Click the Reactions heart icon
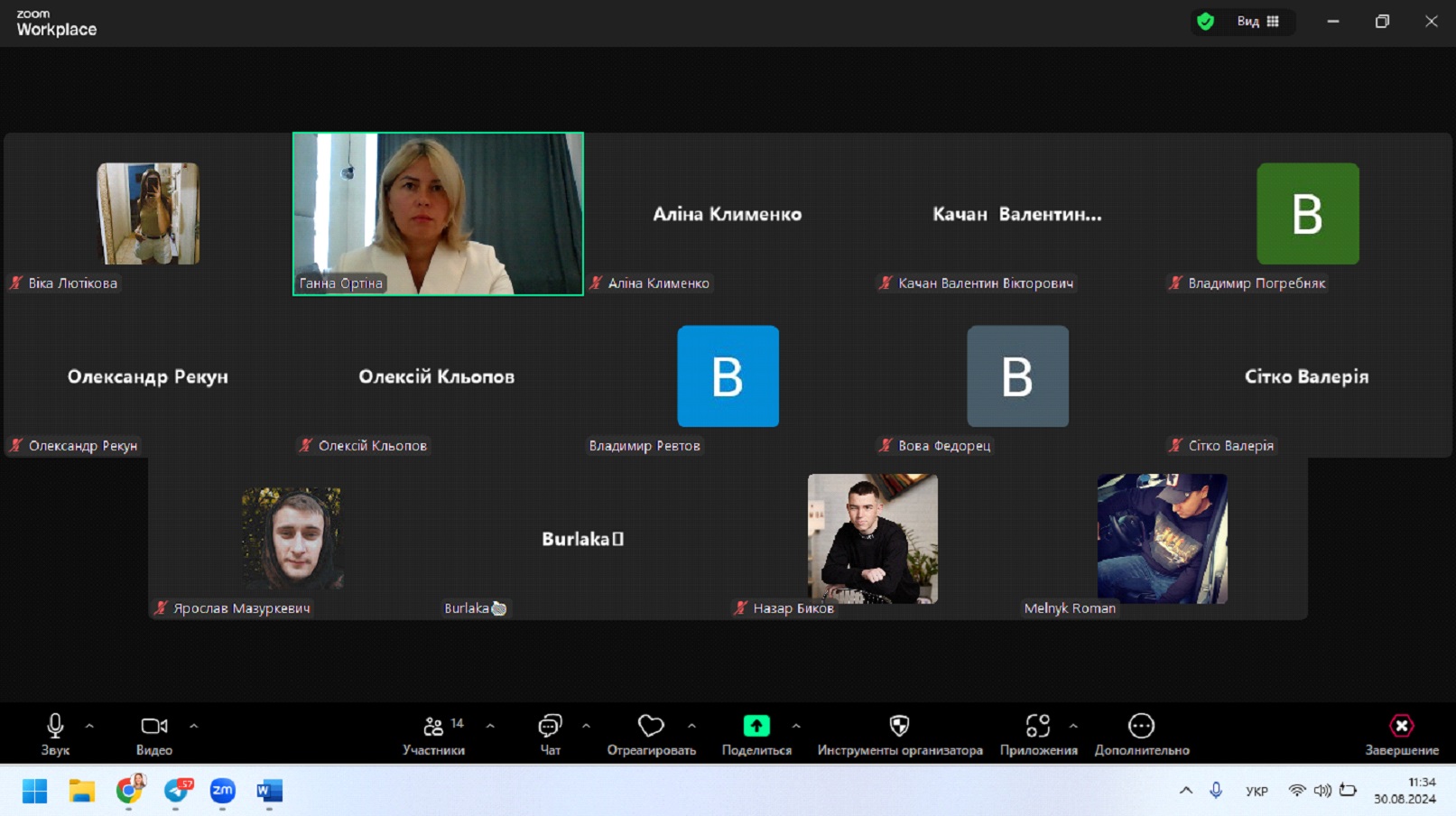This screenshot has width=1456, height=816. coord(650,727)
